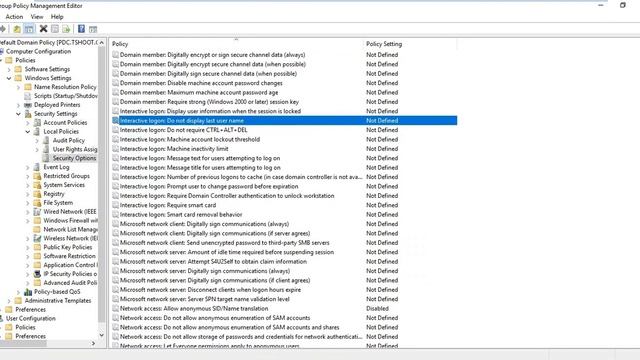Viewport: 640px width, 360px height.
Task: Click the Scripts (Startup/Shutdown) icon
Action: click(x=28, y=96)
